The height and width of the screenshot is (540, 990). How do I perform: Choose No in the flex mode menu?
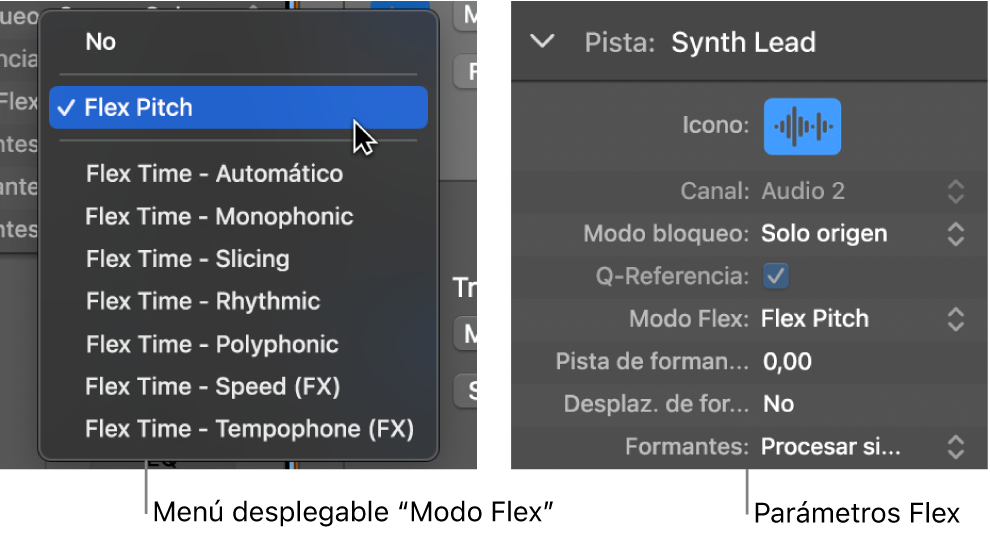[101, 41]
